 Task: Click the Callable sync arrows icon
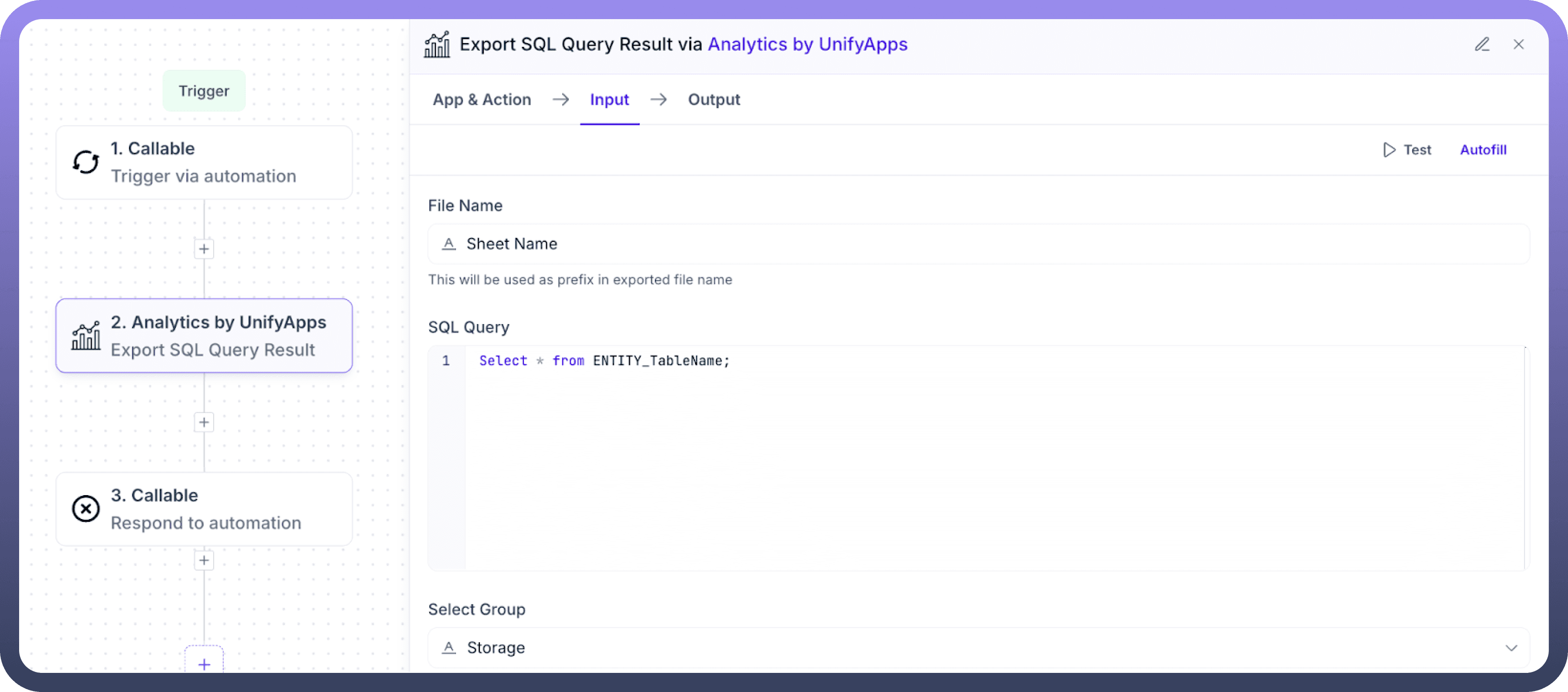point(86,162)
